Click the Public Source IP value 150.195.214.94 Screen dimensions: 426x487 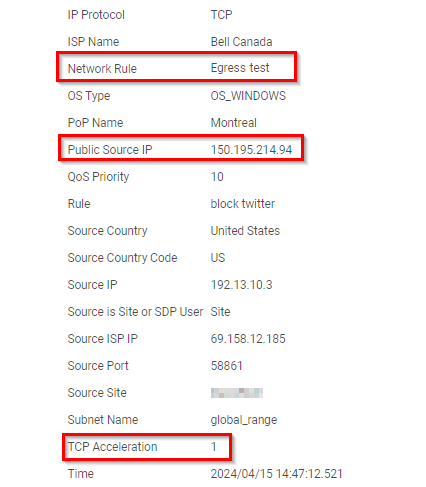tap(251, 150)
